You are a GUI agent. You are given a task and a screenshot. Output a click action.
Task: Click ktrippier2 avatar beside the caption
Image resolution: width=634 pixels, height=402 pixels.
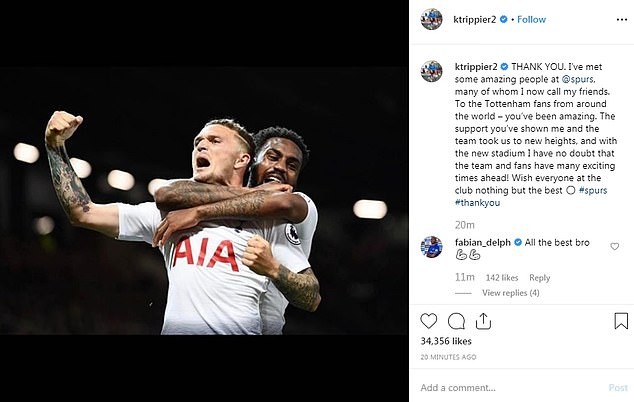(431, 71)
